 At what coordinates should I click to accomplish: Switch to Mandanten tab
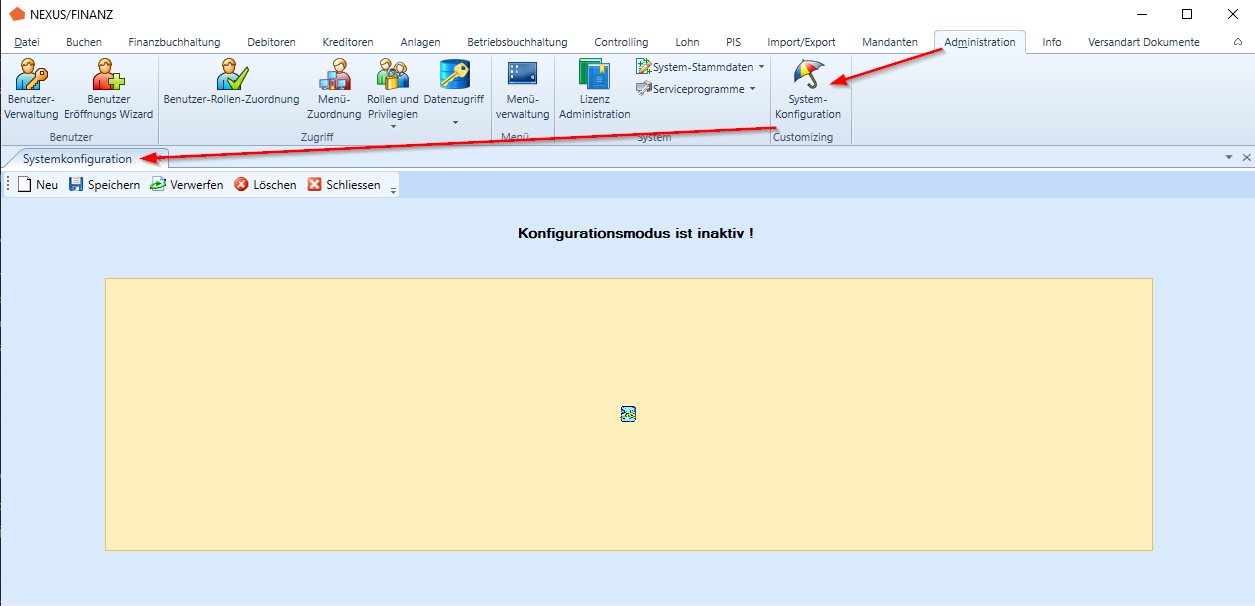pos(889,42)
